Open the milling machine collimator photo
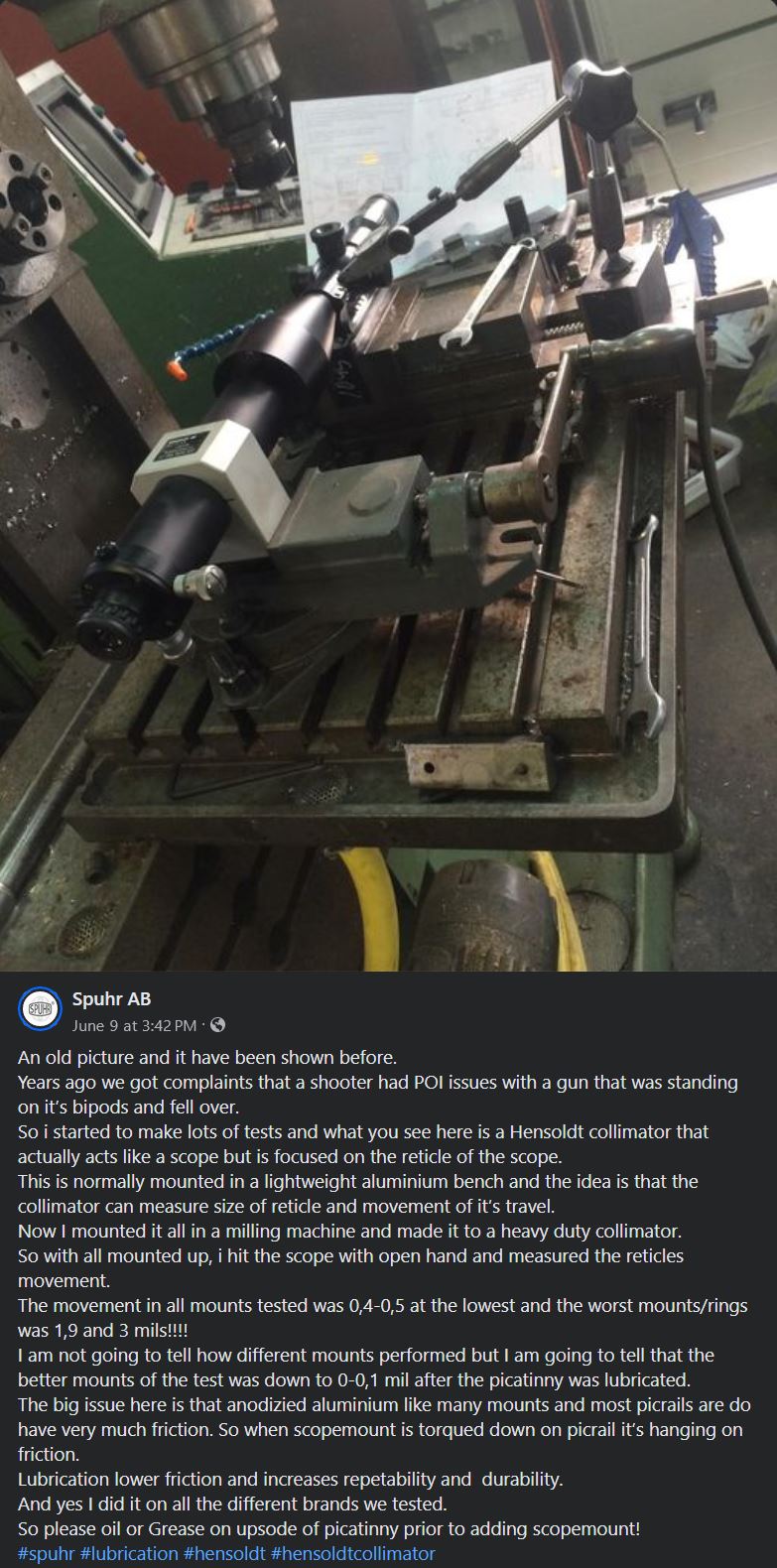 [388, 485]
